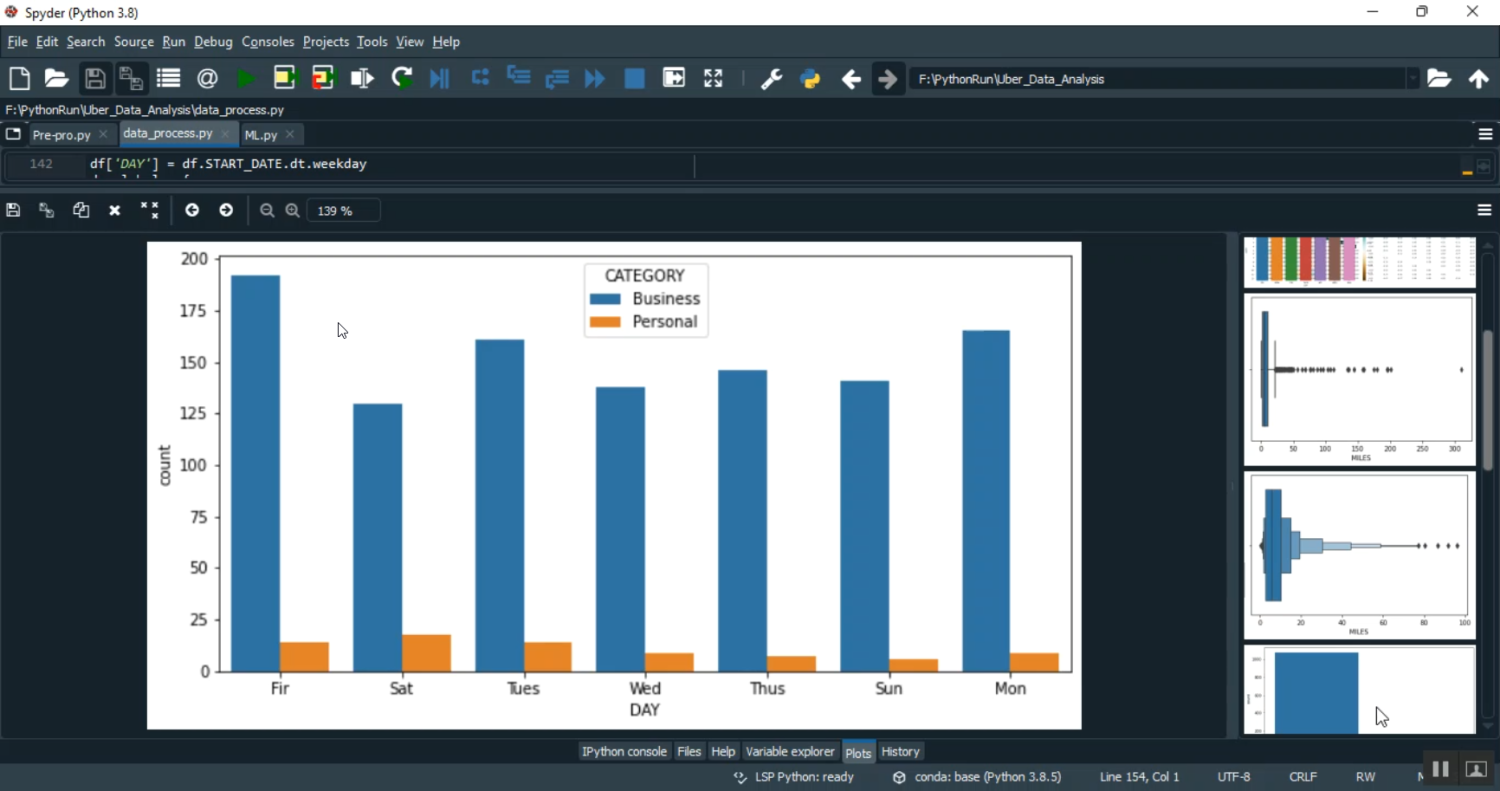Maximize the current pane

tap(713, 79)
